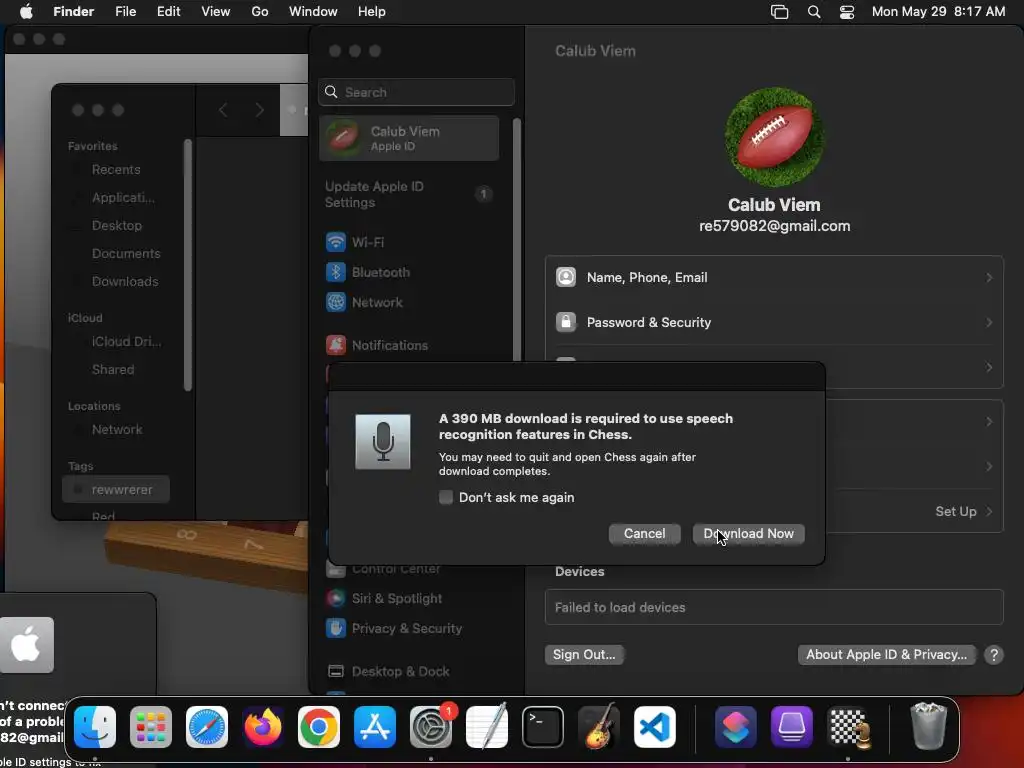The image size is (1024, 768).
Task: Open Visual Studio Code in Dock
Action: 655,727
